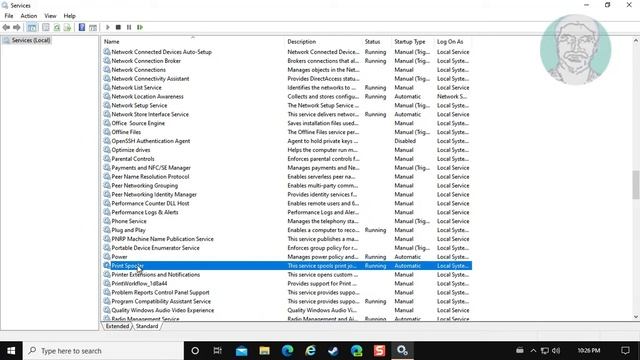Open the Action menu
The height and width of the screenshot is (360, 640).
[x=29, y=16]
